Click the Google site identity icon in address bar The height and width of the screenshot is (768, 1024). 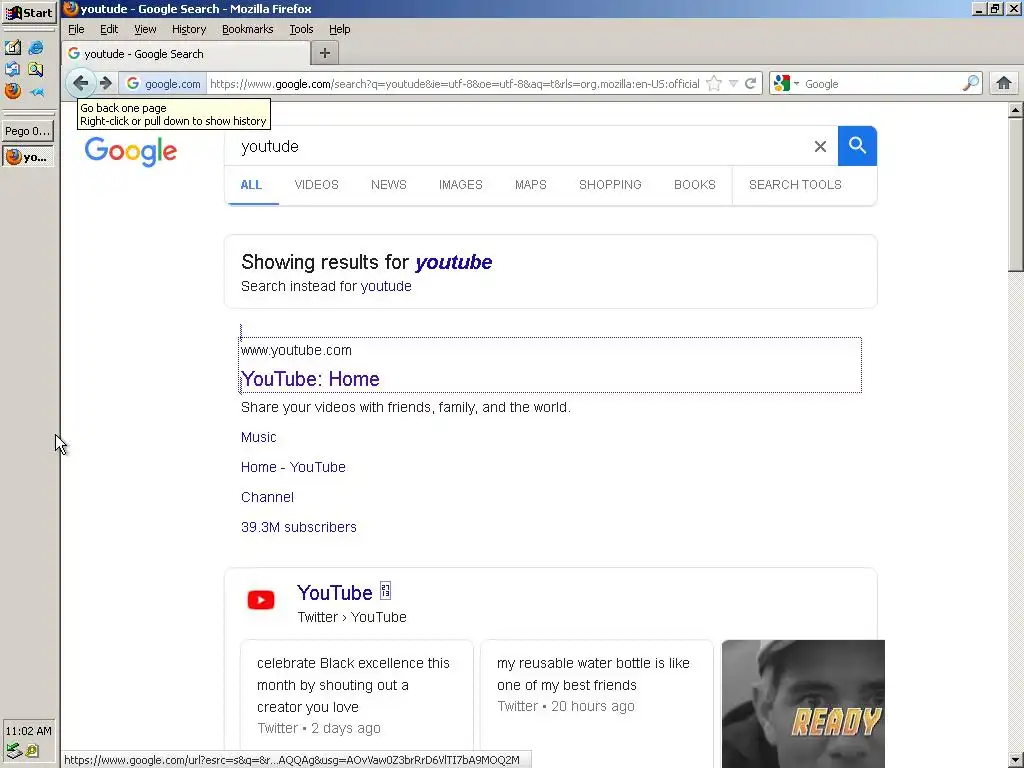pos(133,83)
